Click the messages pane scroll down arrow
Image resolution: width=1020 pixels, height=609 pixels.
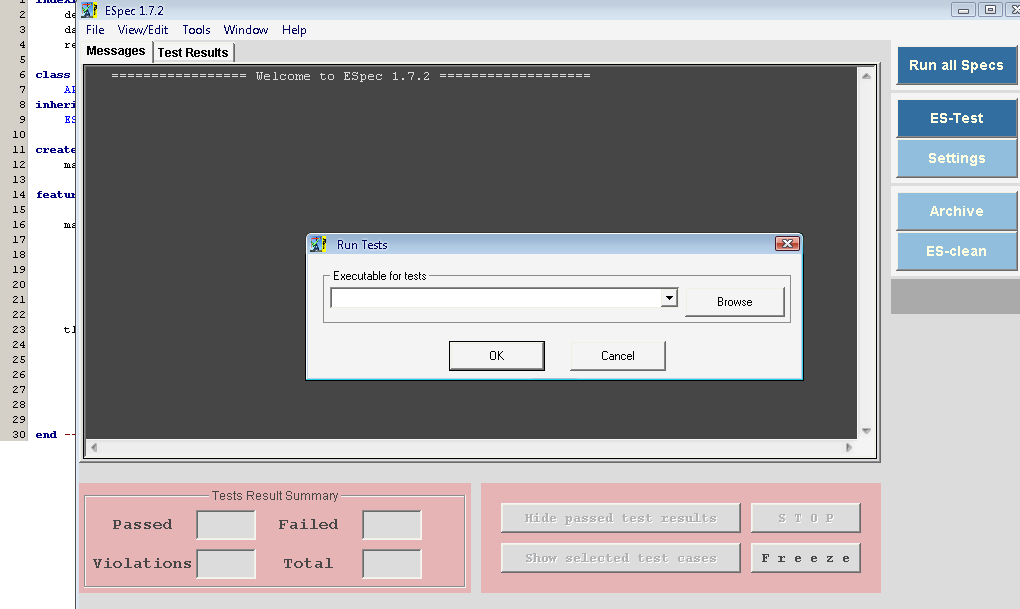pos(866,431)
